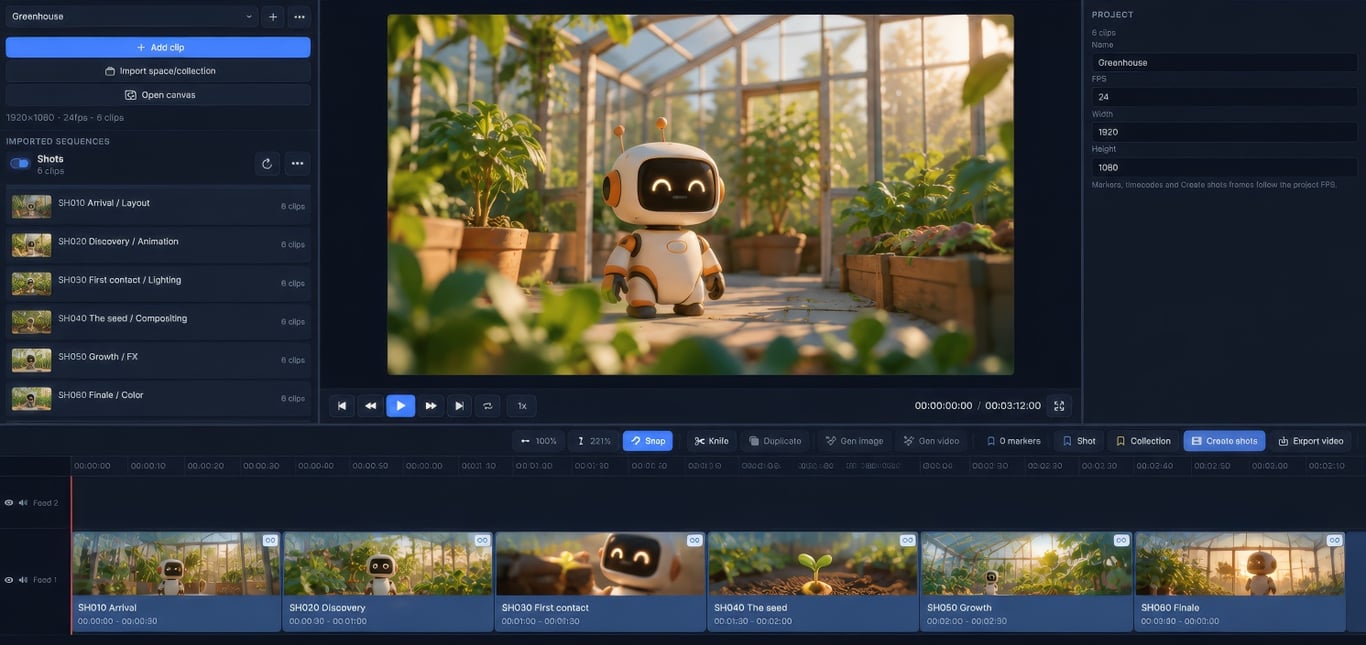The image size is (1366, 645).
Task: Click the Export video button
Action: pyautogui.click(x=1311, y=441)
